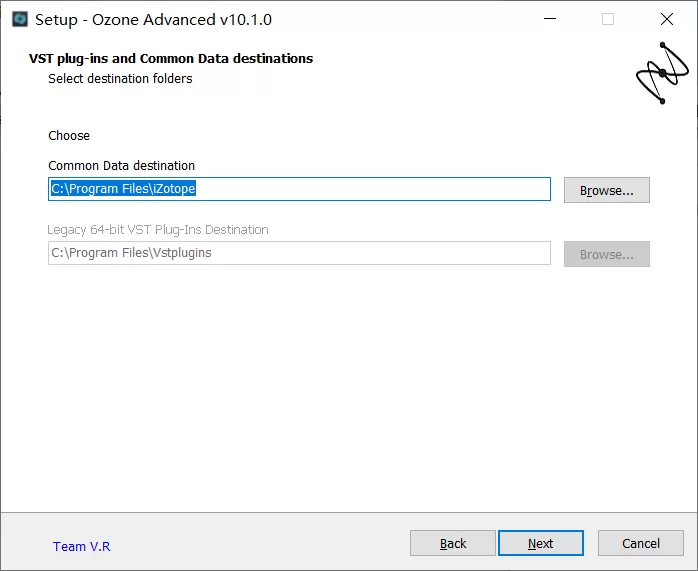The width and height of the screenshot is (698, 571).
Task: Minimize the Ozone Advanced setup window
Action: coord(549,19)
